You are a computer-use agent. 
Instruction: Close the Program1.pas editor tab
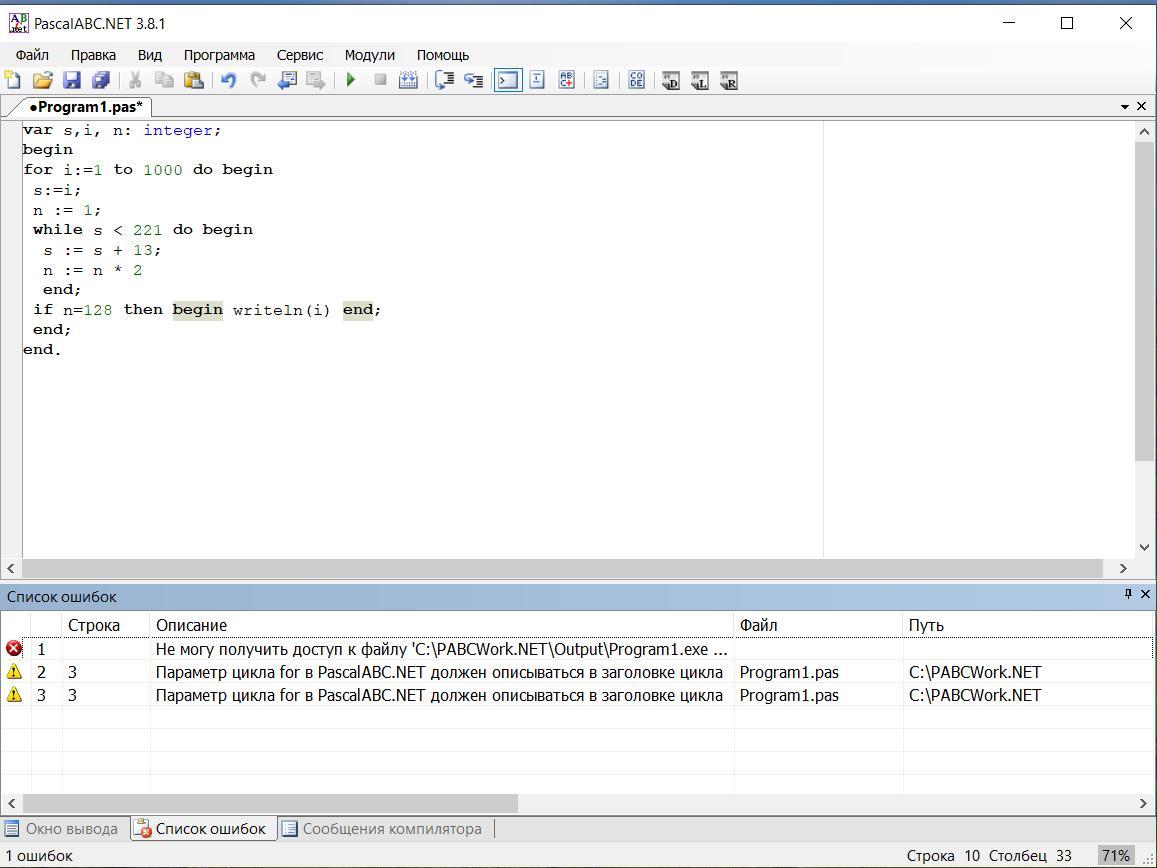point(1141,106)
